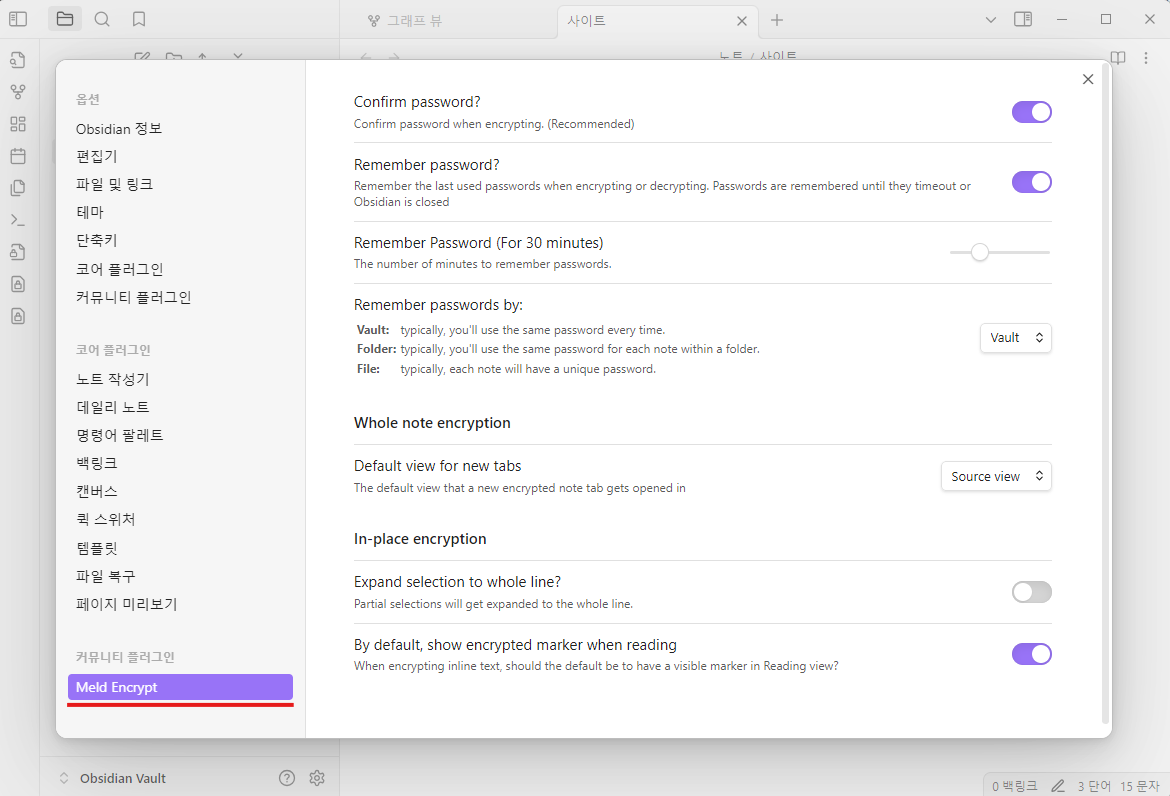Open tab list chevron dropdown
Screen dimensions: 1170x796
coord(990,20)
